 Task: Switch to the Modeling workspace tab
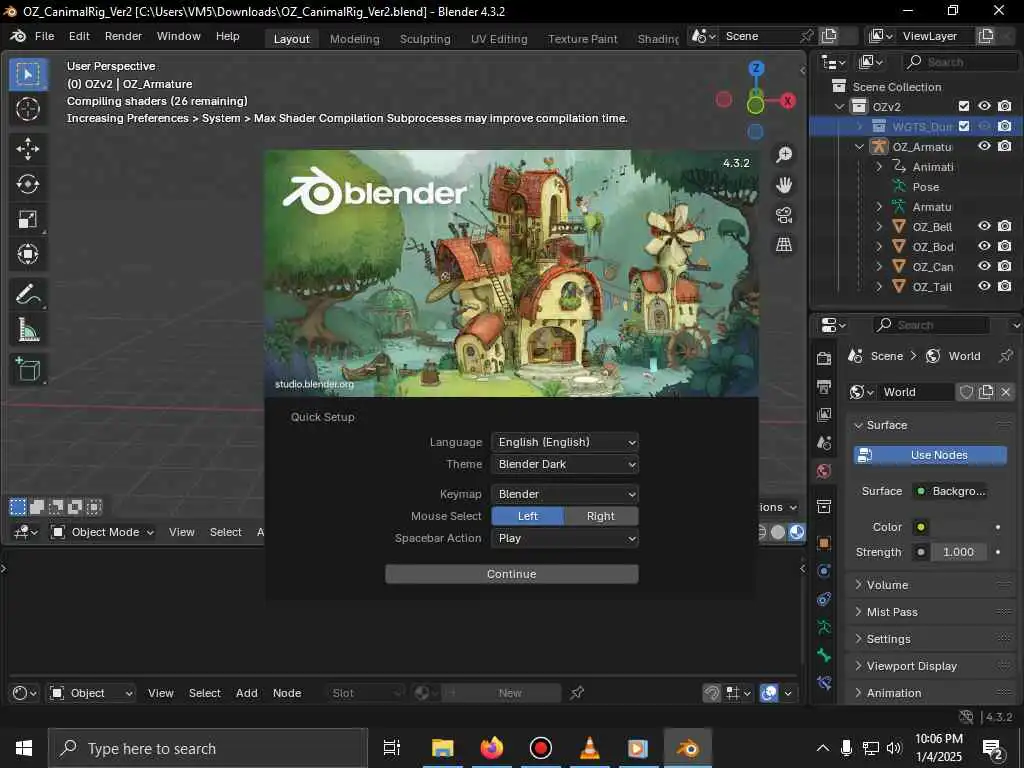(355, 39)
